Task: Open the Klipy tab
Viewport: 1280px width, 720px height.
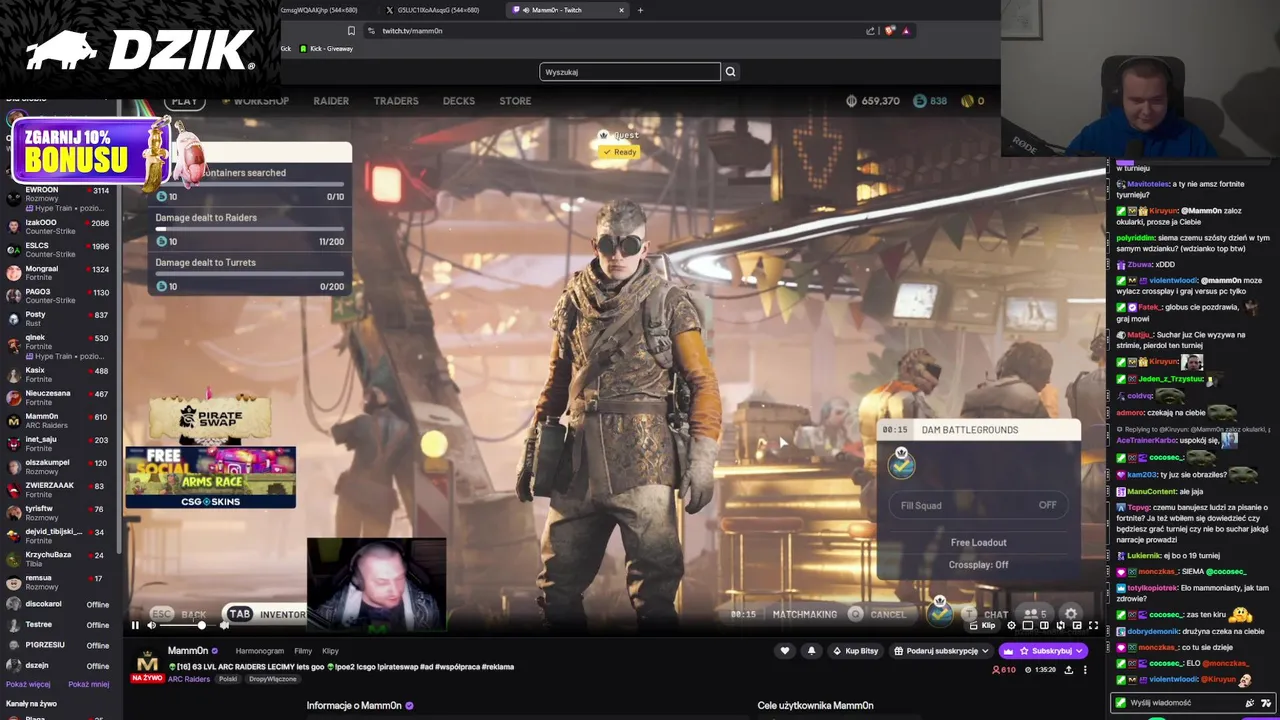Action: coord(330,651)
